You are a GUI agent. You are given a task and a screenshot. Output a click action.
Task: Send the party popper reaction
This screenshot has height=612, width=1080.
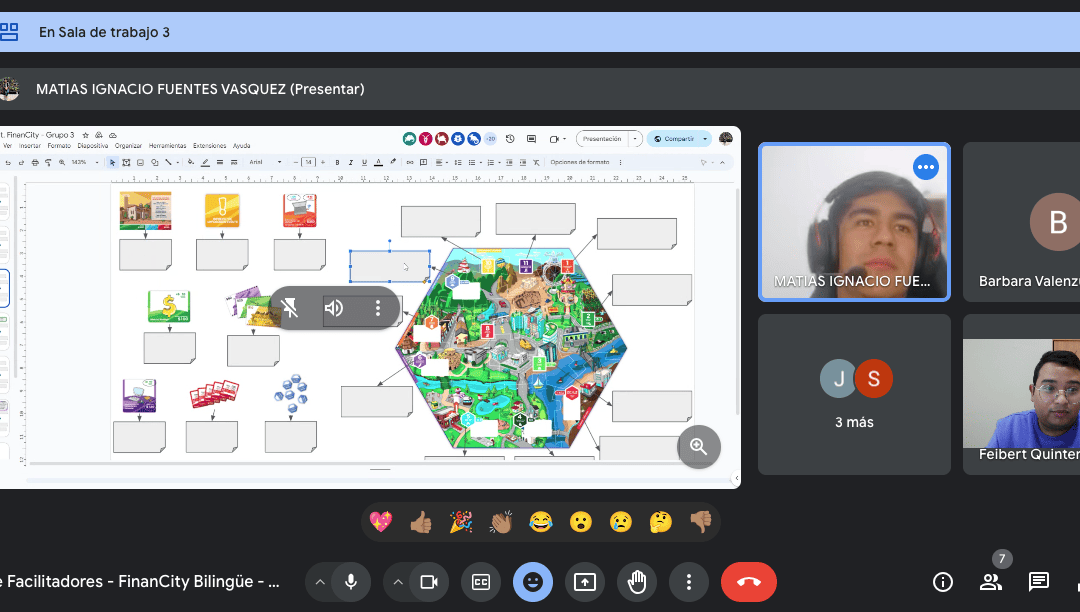pos(461,523)
